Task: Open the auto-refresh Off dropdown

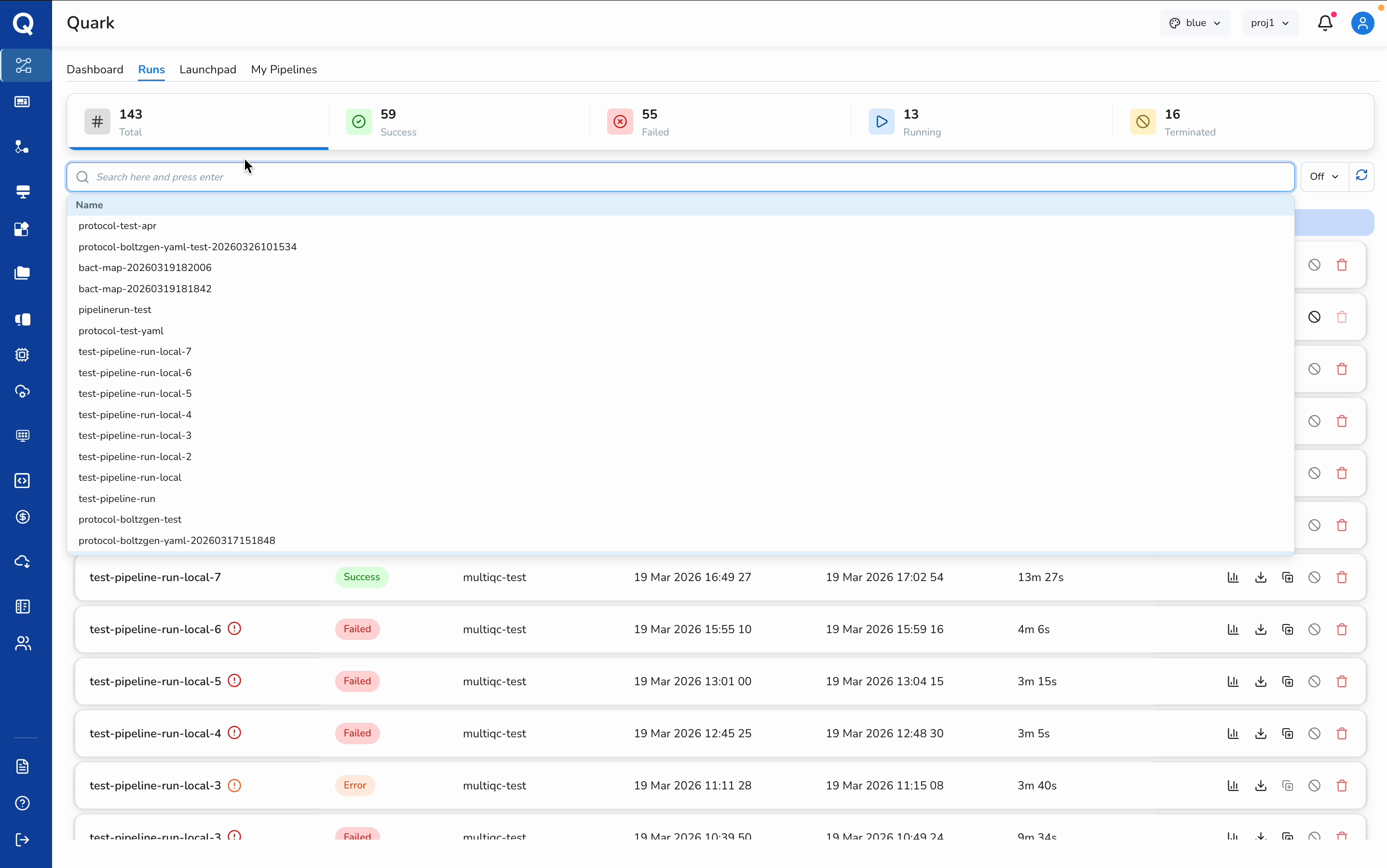Action: (1324, 176)
